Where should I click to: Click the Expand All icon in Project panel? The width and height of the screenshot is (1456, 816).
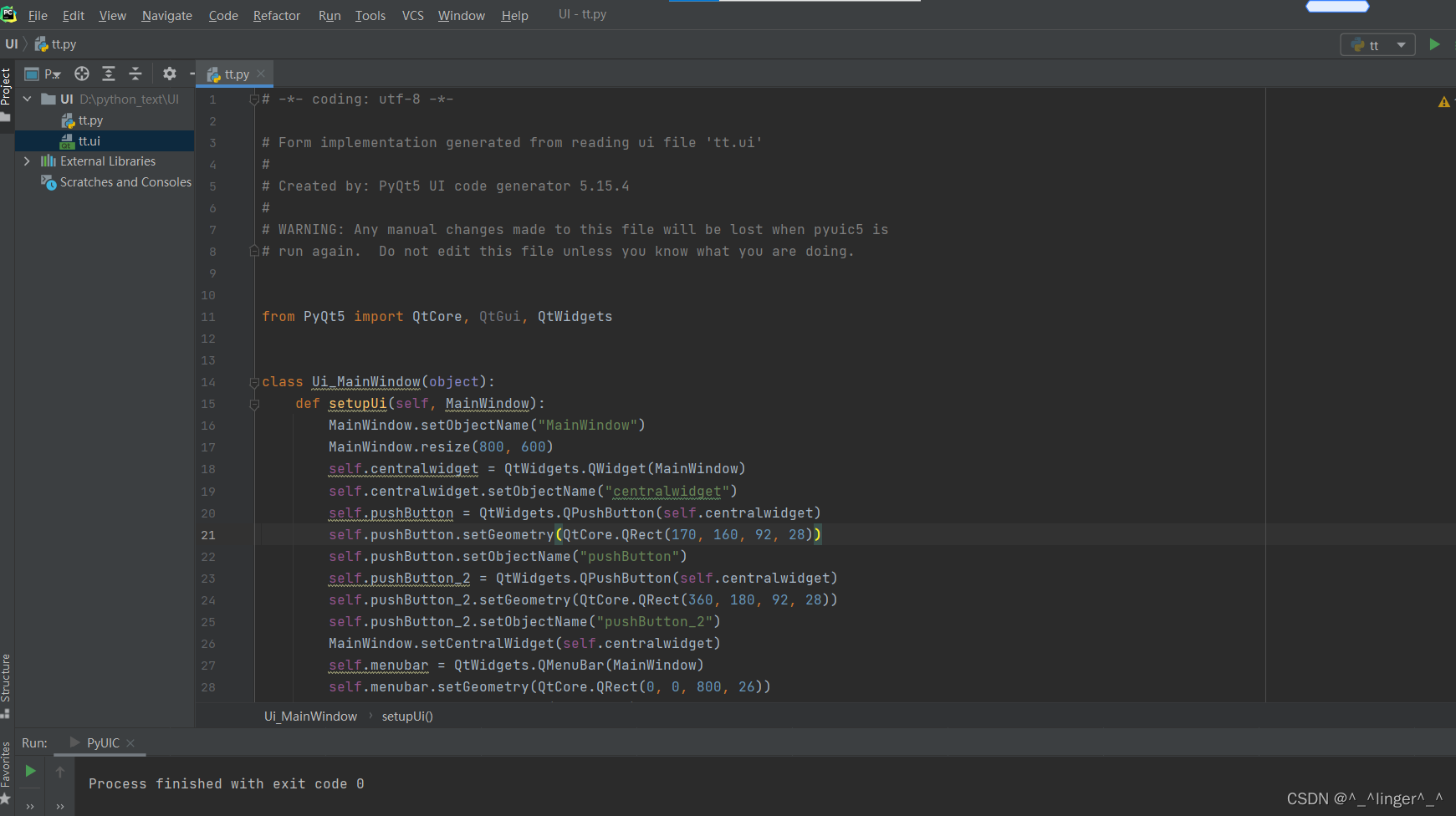pos(109,74)
